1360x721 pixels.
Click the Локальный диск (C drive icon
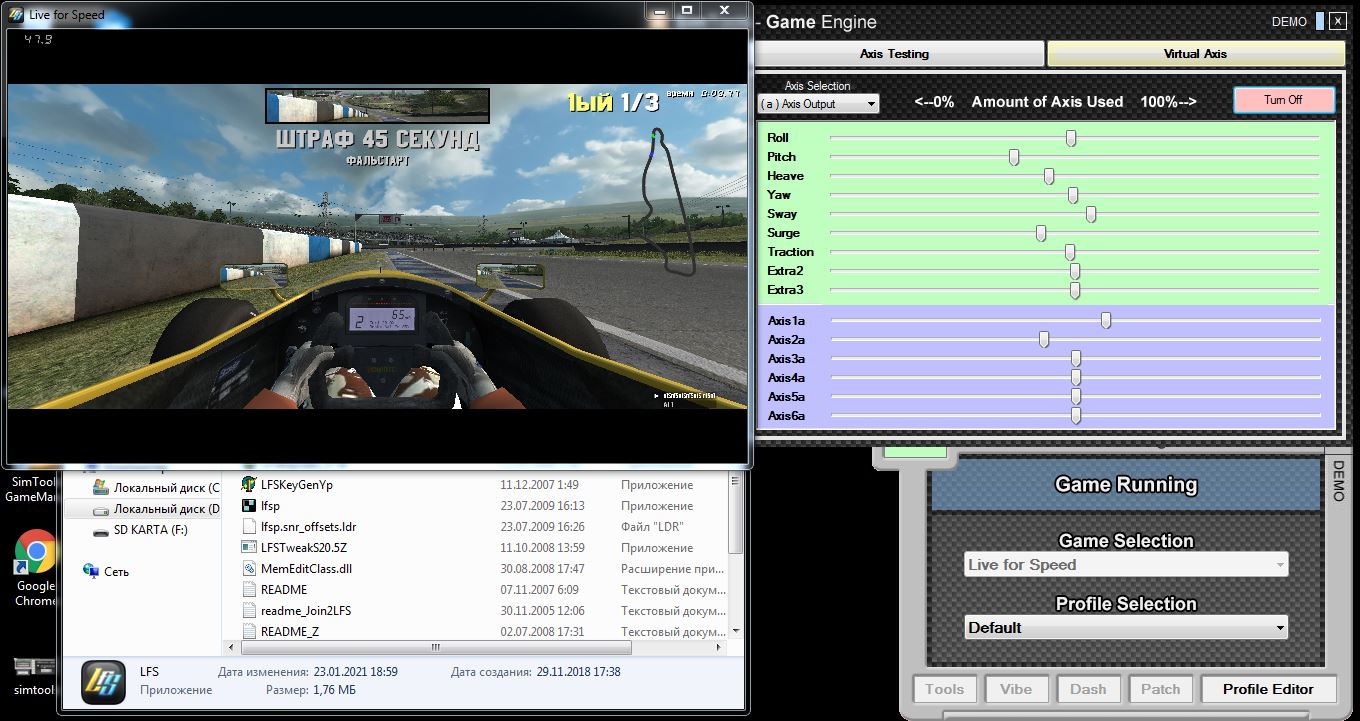100,487
